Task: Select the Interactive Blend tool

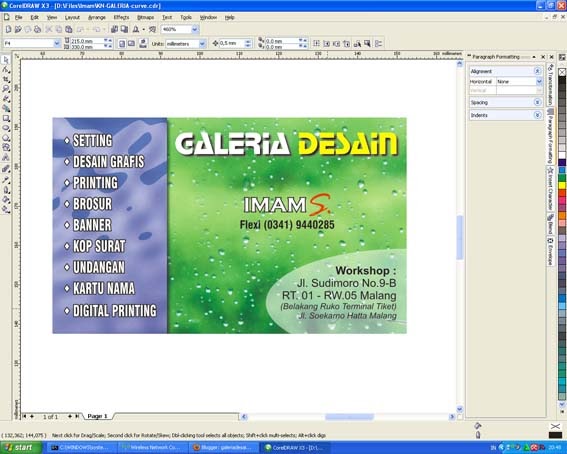Action: (x=6, y=169)
